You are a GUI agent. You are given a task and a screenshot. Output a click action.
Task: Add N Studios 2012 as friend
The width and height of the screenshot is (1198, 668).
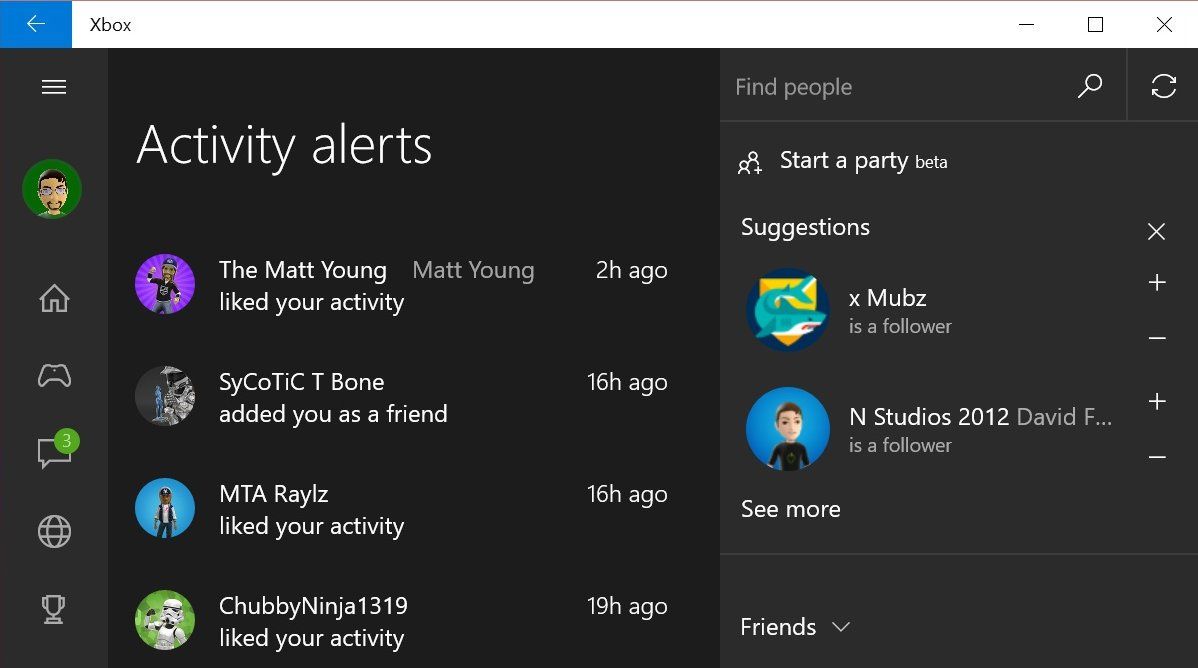coord(1156,402)
